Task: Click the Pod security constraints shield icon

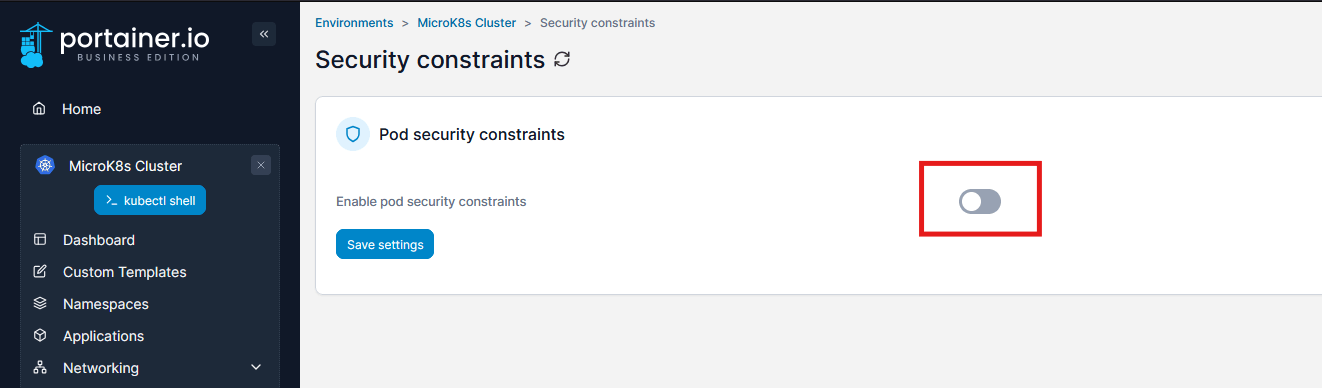Action: coord(353,134)
